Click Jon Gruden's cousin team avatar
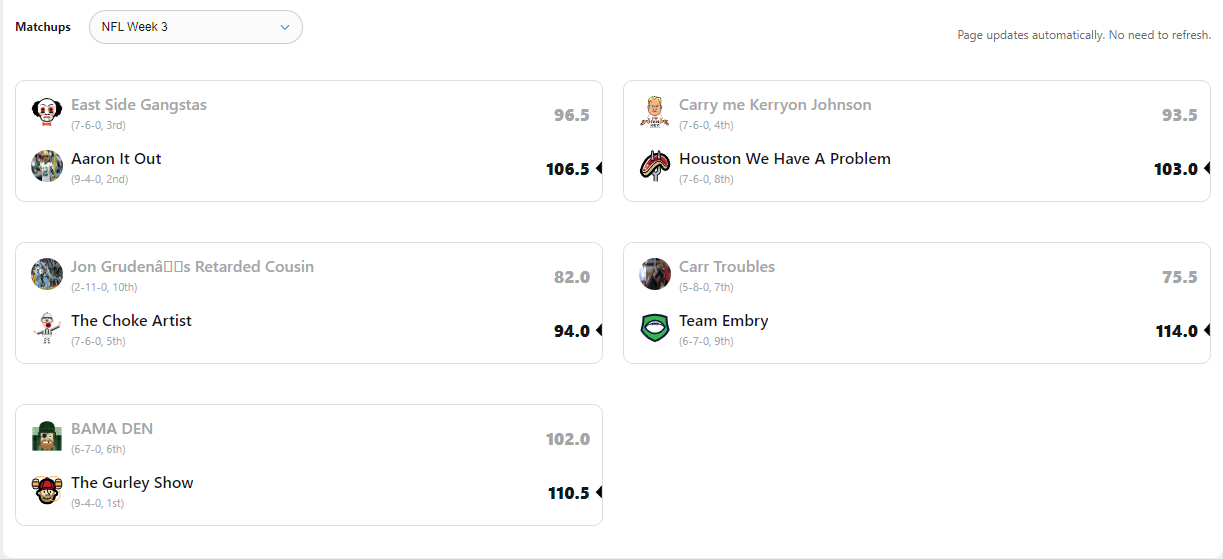The image size is (1223, 559). [x=47, y=274]
